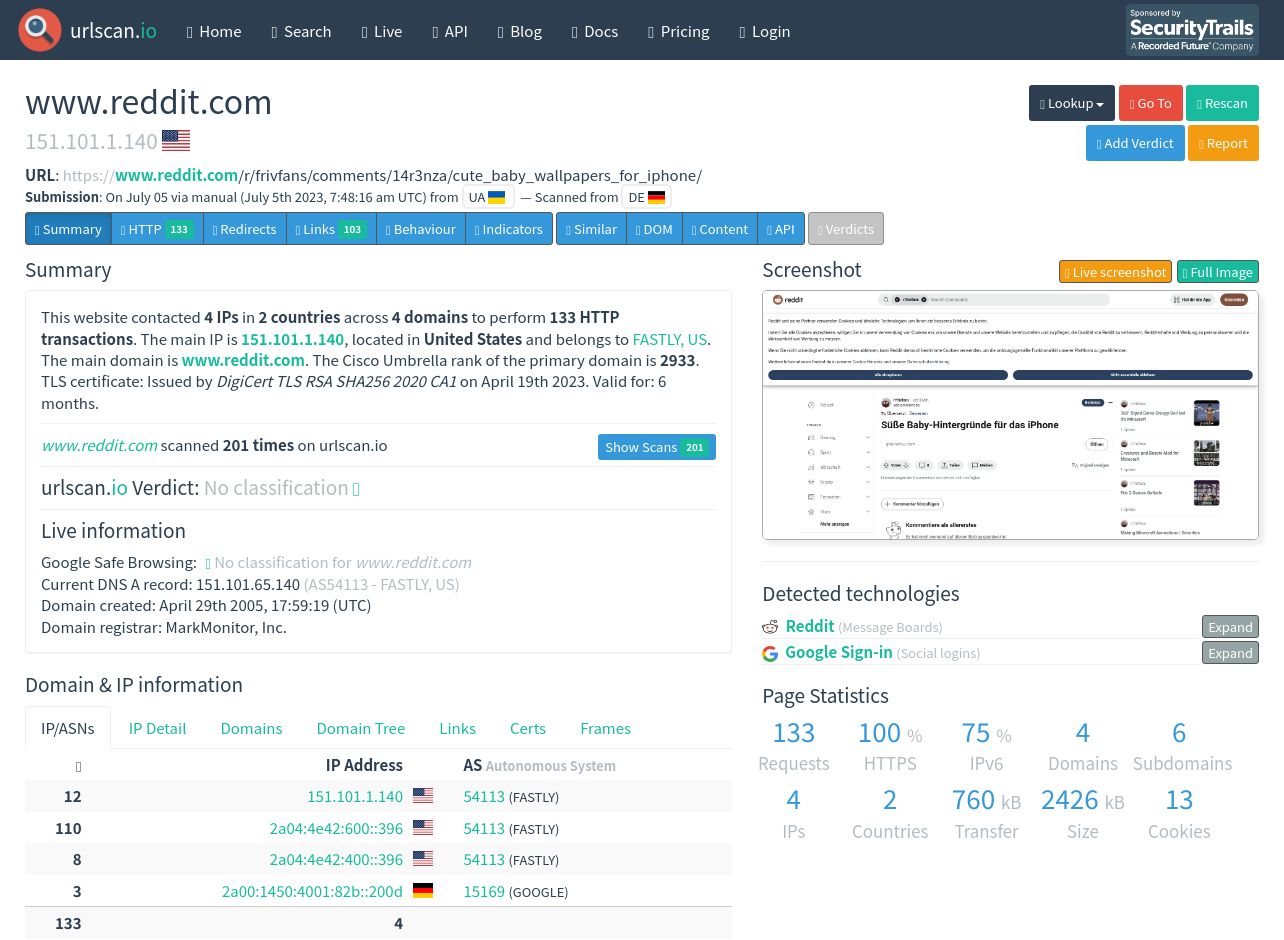Open the Docs navigation item
Image resolution: width=1284 pixels, height=940 pixels.
(595, 31)
